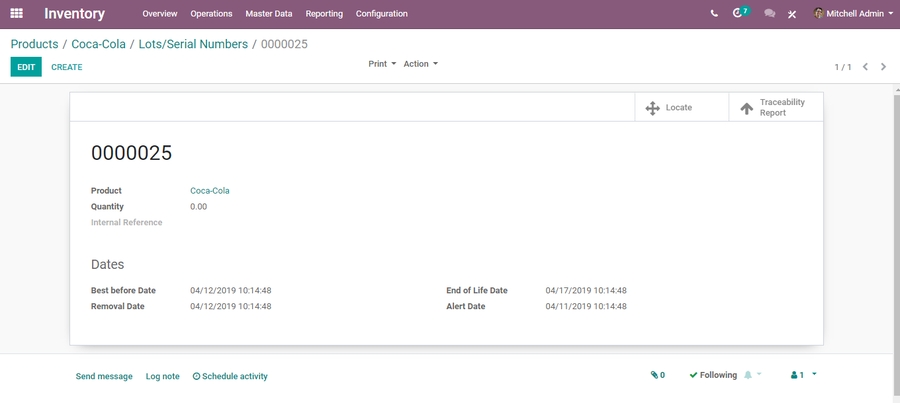
Task: Expand the Action dropdown menu
Action: 420,64
